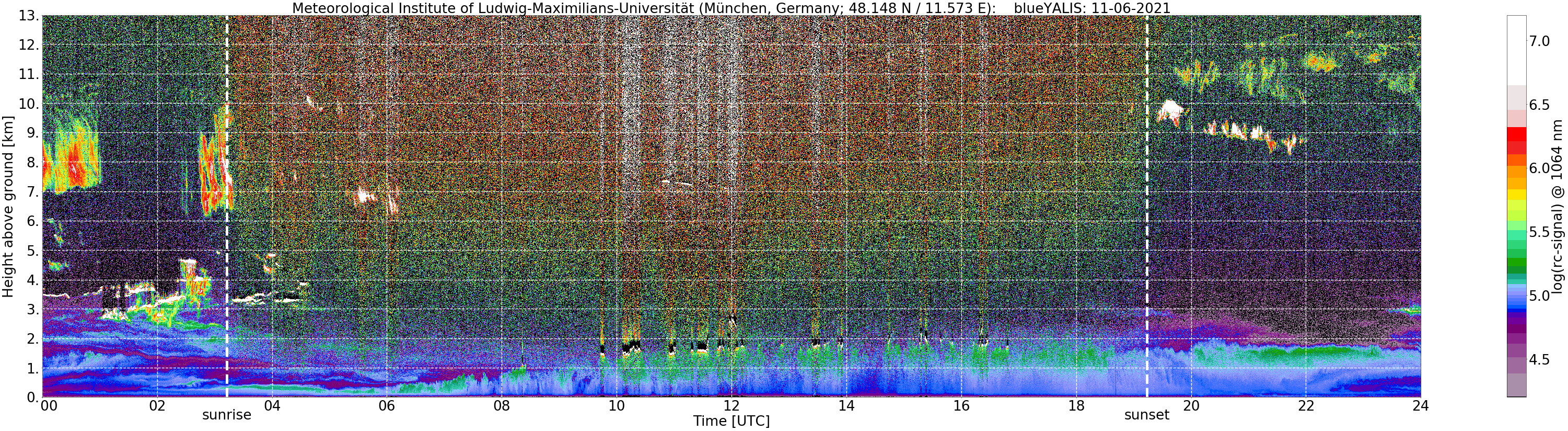
Task: Click the '3.' height tick label
Action: [33, 310]
